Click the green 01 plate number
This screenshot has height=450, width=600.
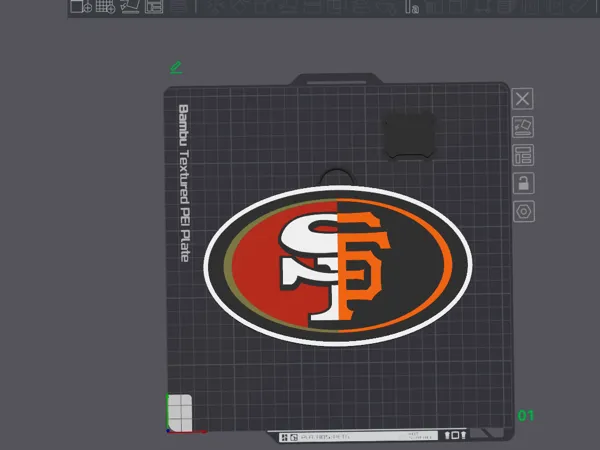tap(526, 416)
